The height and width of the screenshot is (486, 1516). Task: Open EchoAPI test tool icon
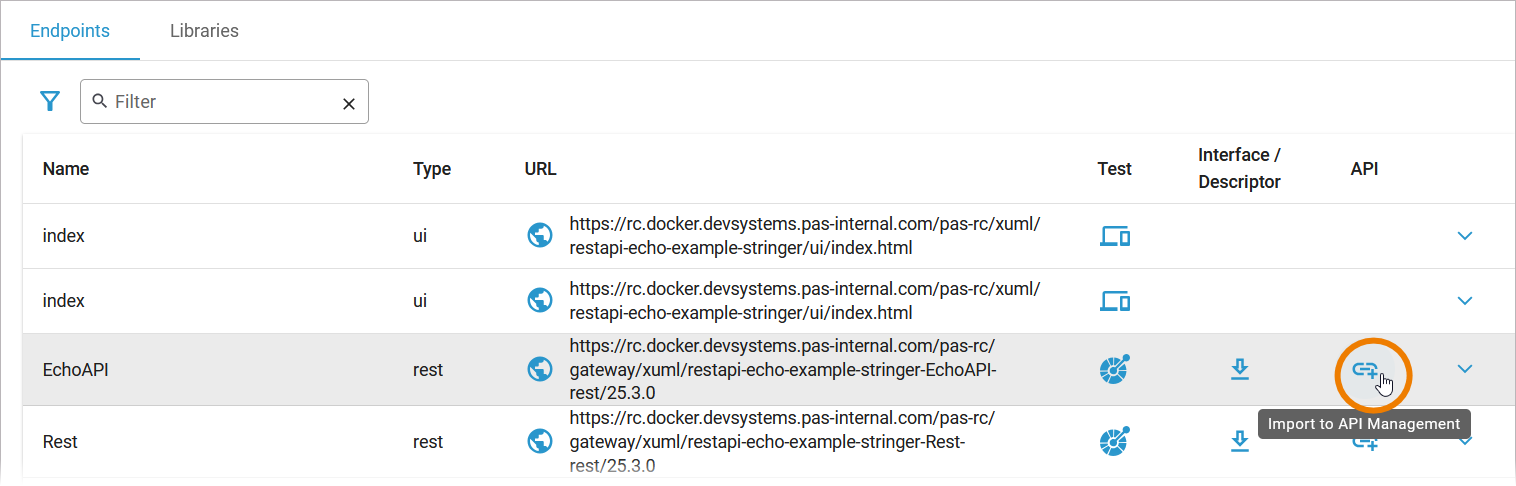[1114, 369]
